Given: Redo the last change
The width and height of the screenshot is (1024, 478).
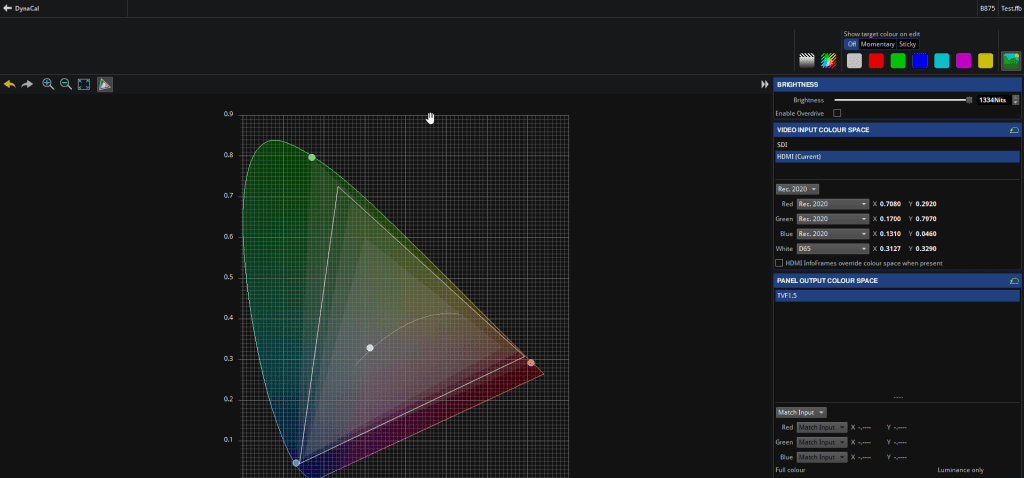Looking at the screenshot, I should point(27,84).
